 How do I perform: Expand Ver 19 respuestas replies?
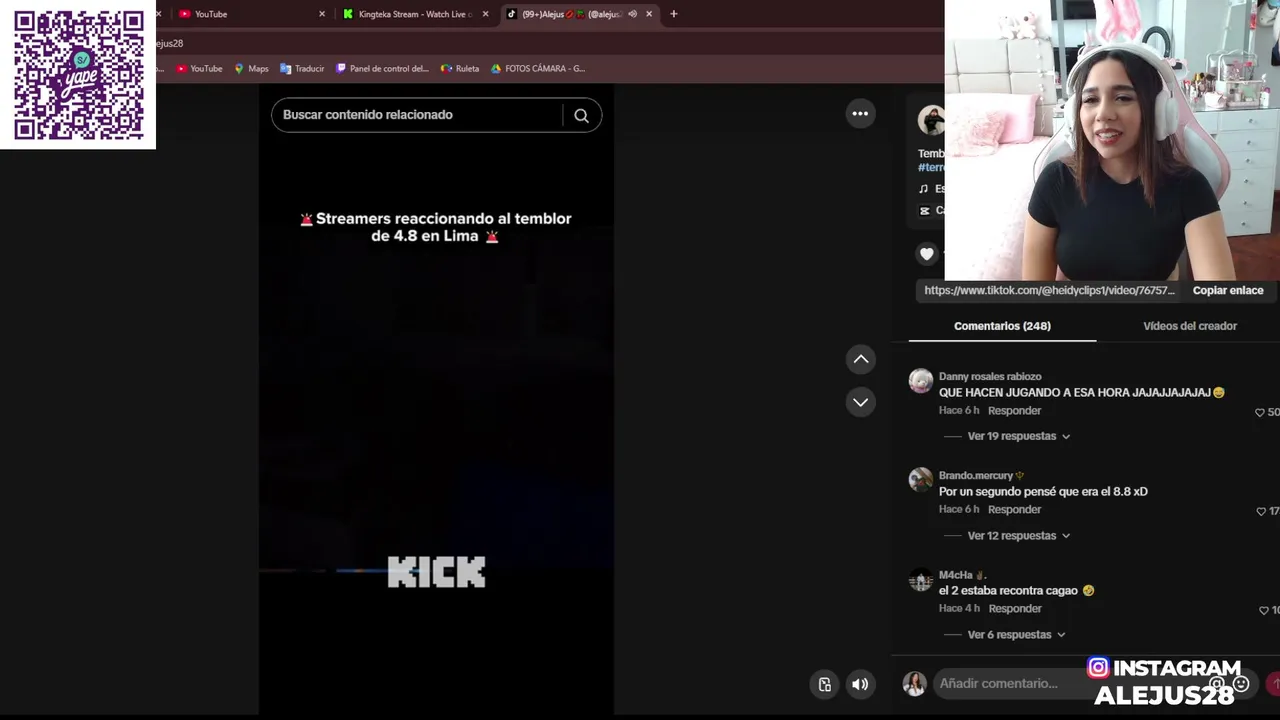[x=1019, y=436]
